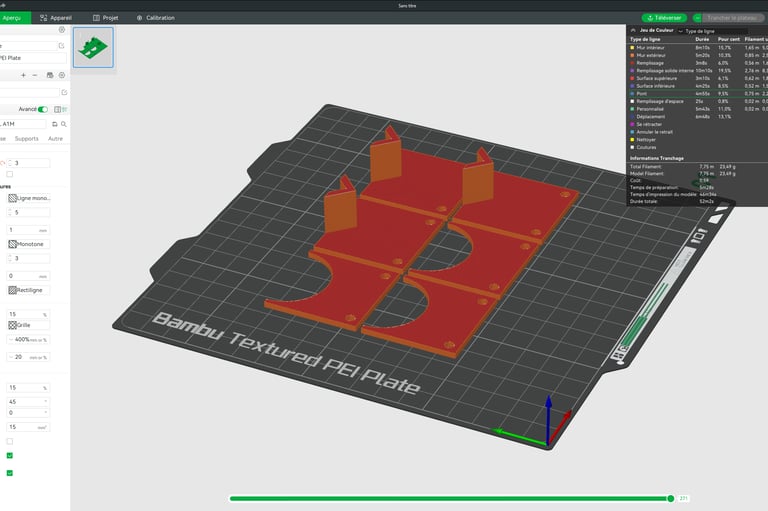Click the Mur intérieur yellow color swatch
The width and height of the screenshot is (768, 511).
[x=630, y=47]
